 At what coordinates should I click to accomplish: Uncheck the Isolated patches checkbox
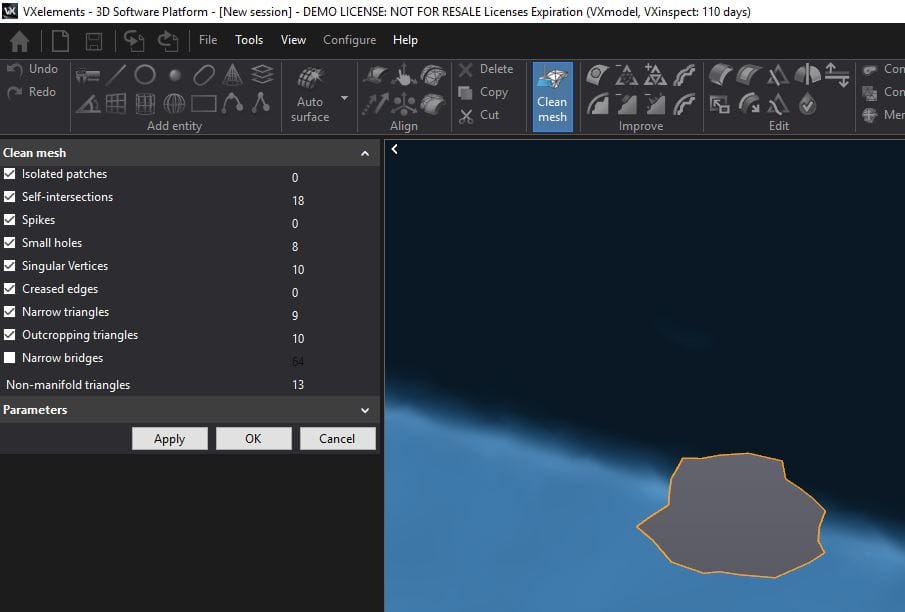[x=10, y=174]
